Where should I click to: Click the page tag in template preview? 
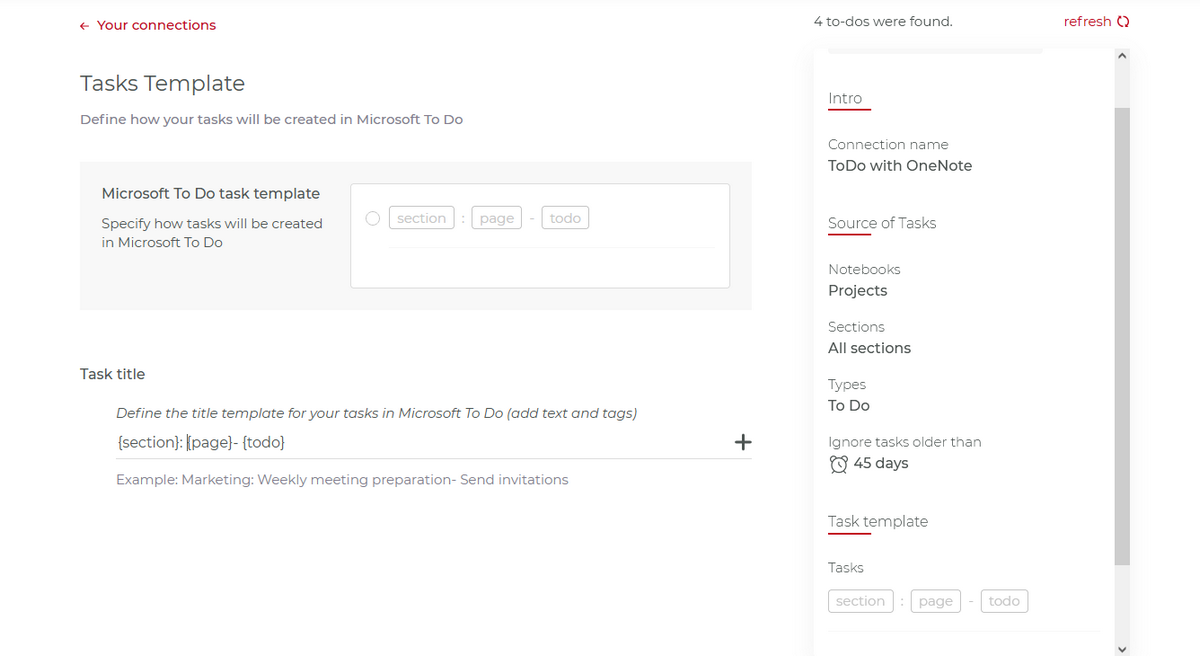coord(497,218)
